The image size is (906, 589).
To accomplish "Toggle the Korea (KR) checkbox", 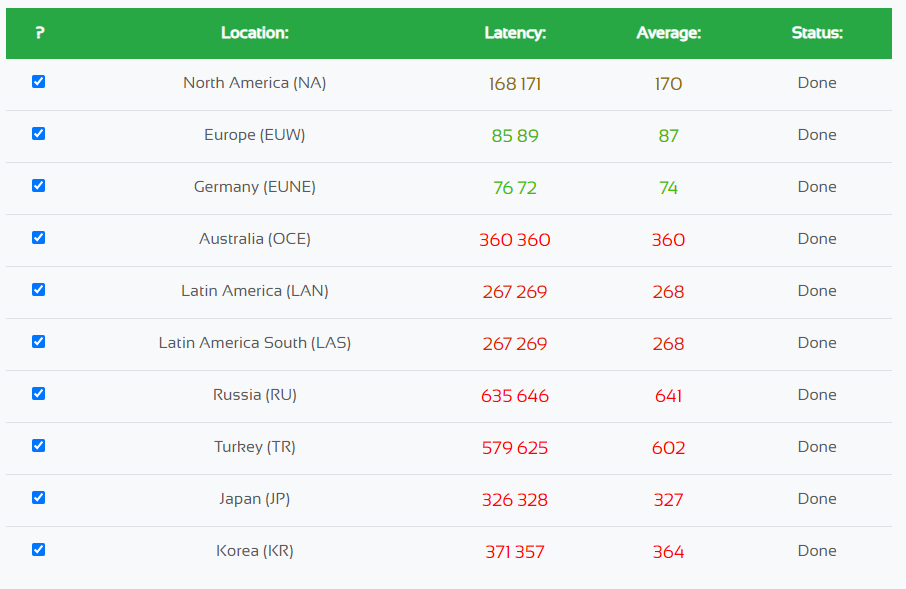I will click(x=39, y=550).
